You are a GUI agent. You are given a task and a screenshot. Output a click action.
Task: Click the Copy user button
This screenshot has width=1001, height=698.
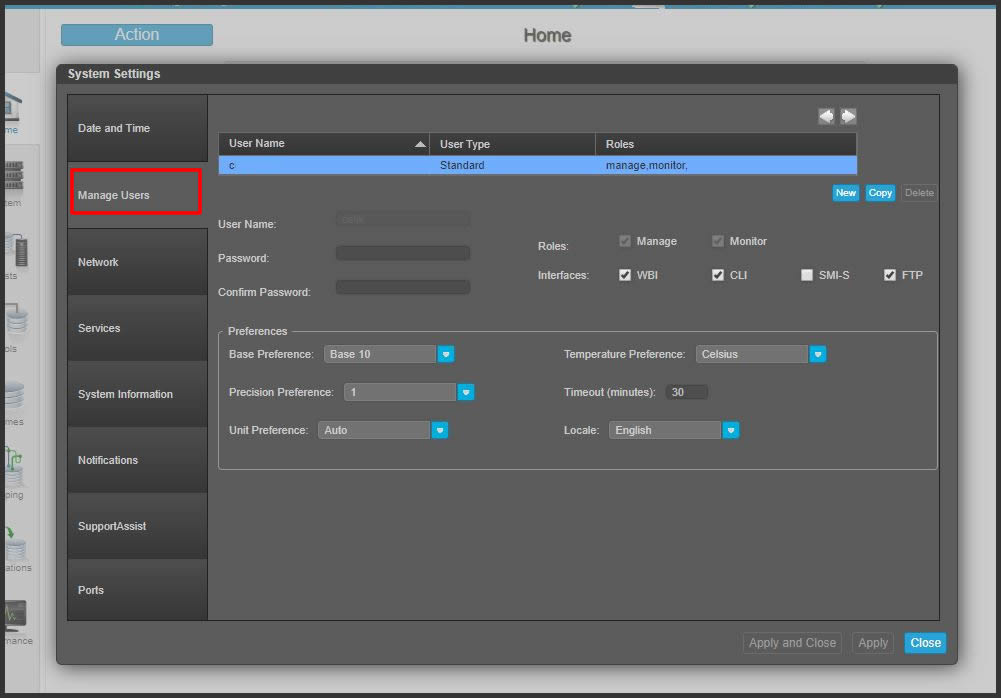coord(880,193)
